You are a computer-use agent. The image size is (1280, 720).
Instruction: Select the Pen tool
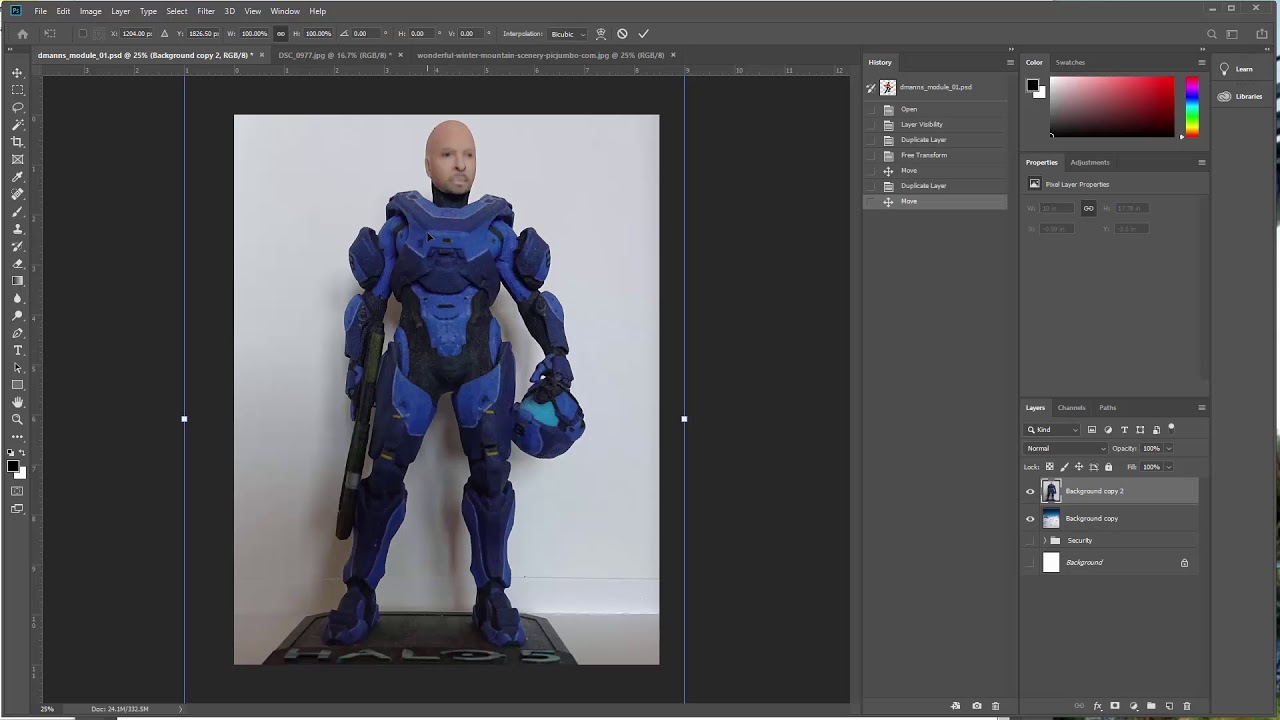(x=17, y=333)
